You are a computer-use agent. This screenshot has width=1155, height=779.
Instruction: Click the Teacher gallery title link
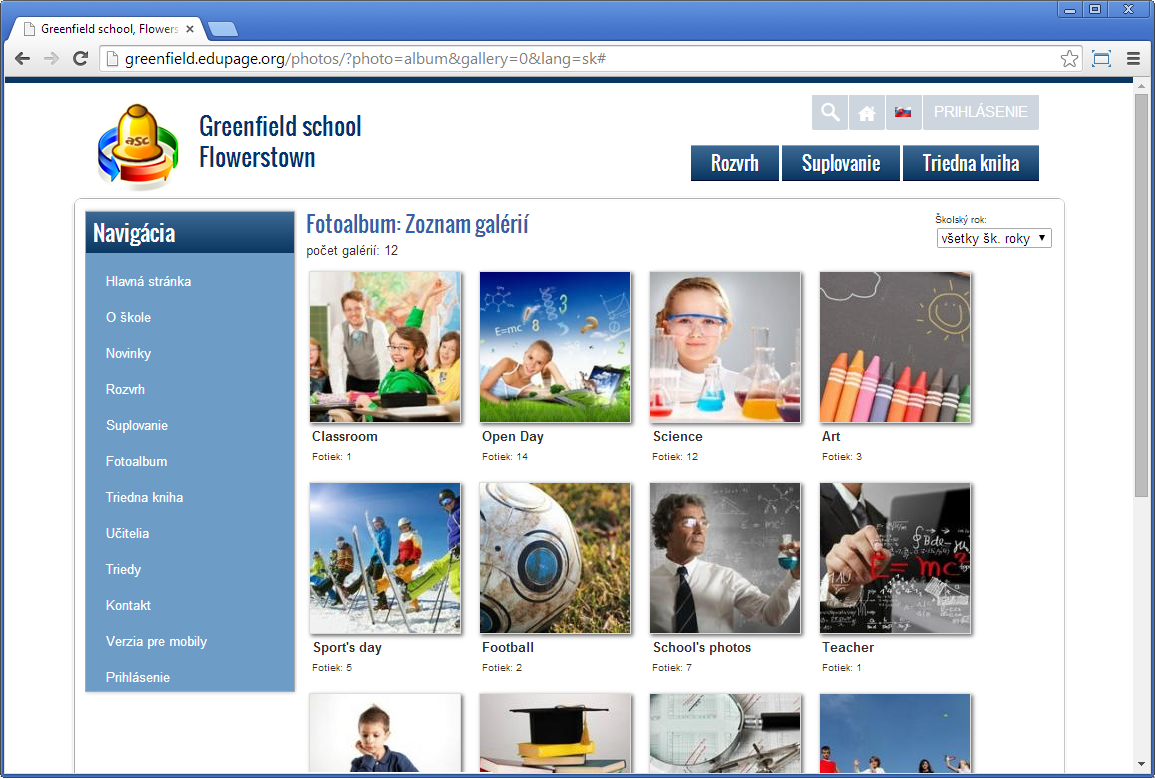(x=848, y=648)
